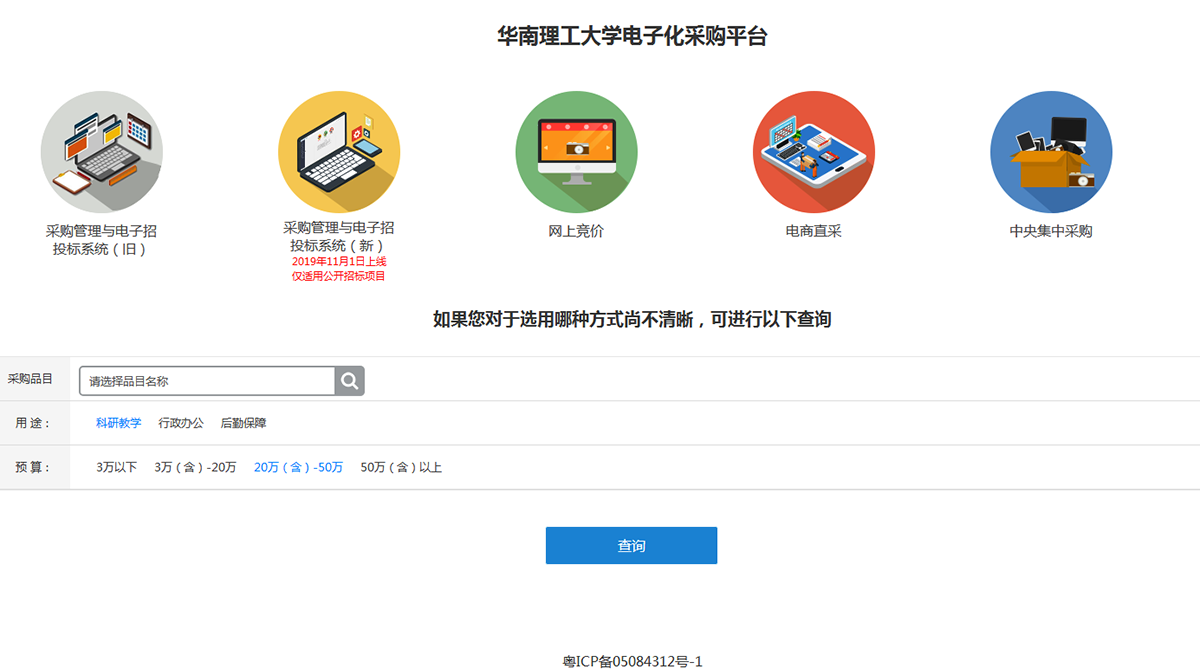Image resolution: width=1200 pixels, height=669 pixels.
Task: Click the 网上竞价 monitor icon
Action: coord(576,152)
